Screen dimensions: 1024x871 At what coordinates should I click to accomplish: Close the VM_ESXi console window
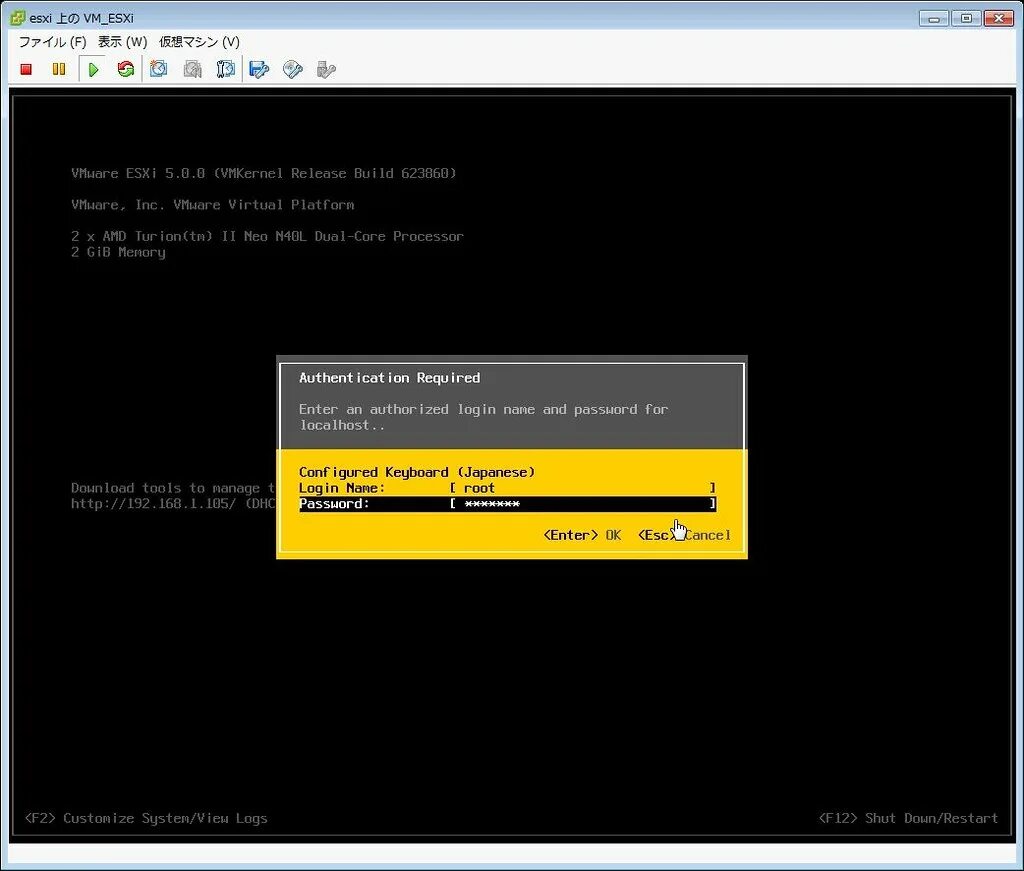point(999,18)
